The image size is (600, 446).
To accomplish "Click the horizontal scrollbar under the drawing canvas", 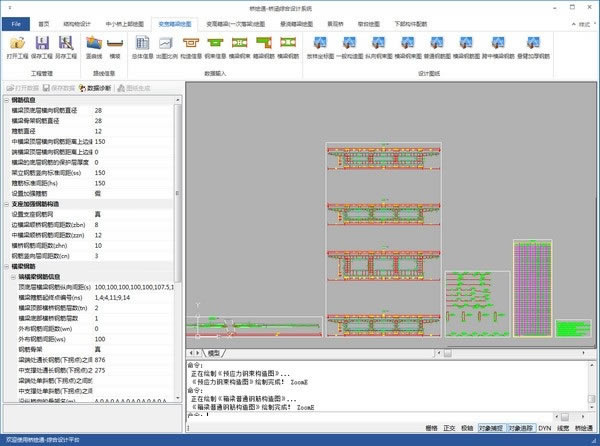I will point(400,352).
